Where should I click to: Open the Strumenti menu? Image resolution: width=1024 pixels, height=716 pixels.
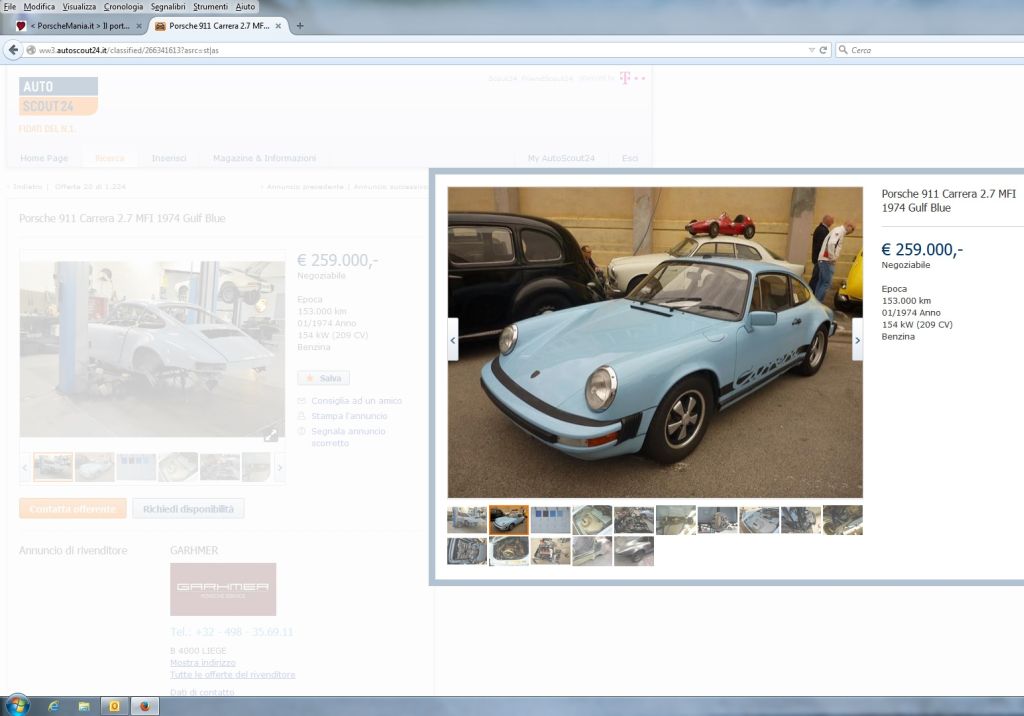[210, 7]
